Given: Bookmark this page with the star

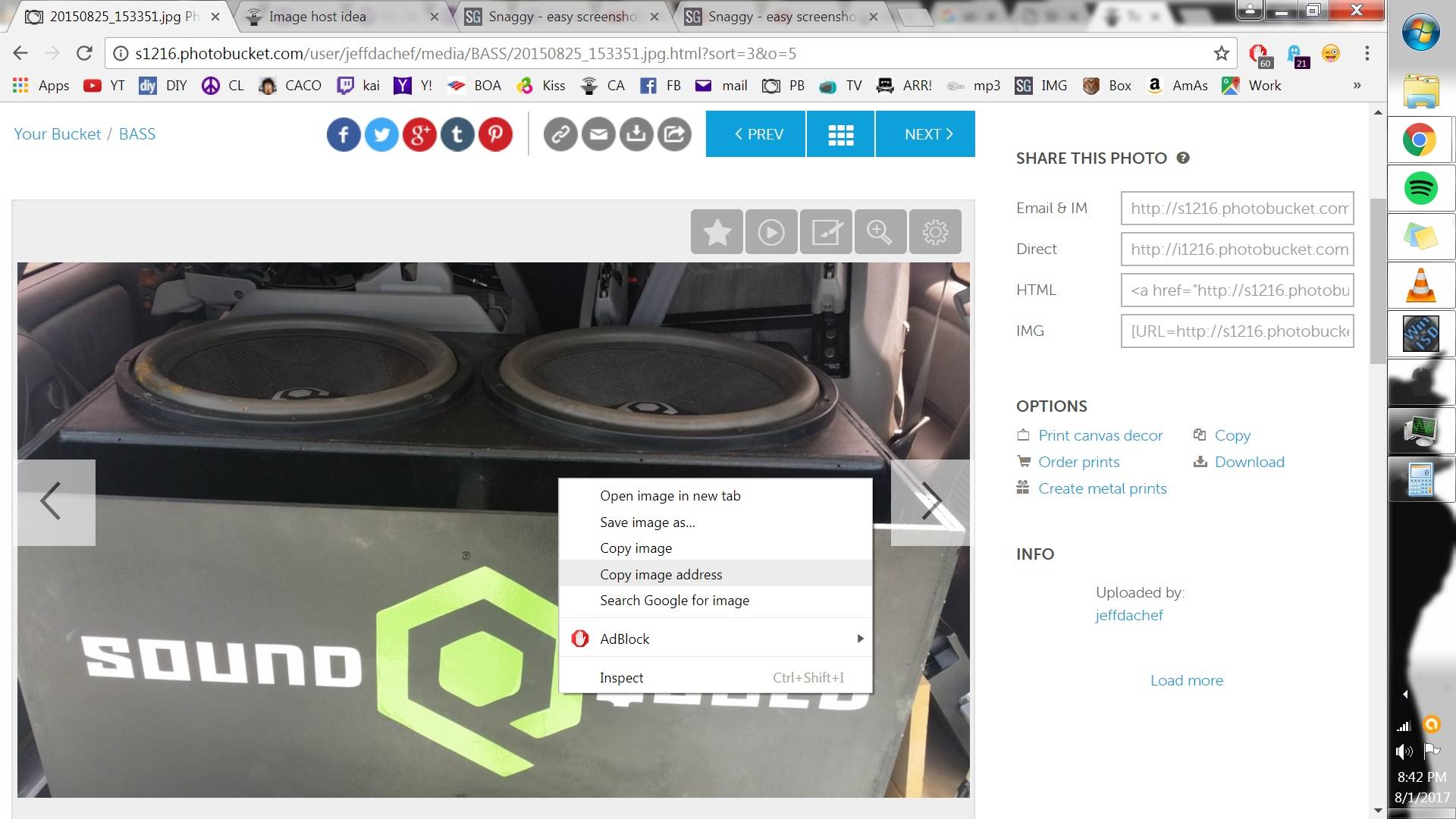Looking at the screenshot, I should pos(1221,53).
